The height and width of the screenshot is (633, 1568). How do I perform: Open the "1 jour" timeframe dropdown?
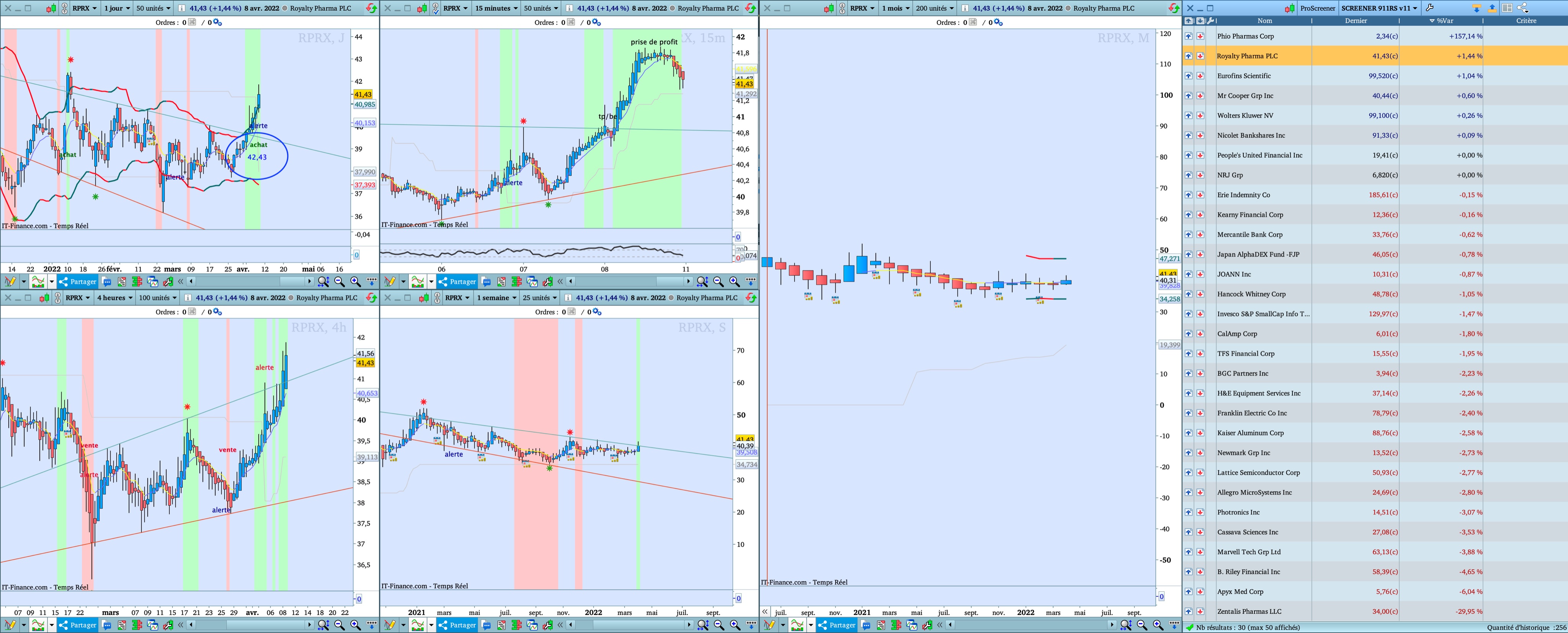coord(116,8)
